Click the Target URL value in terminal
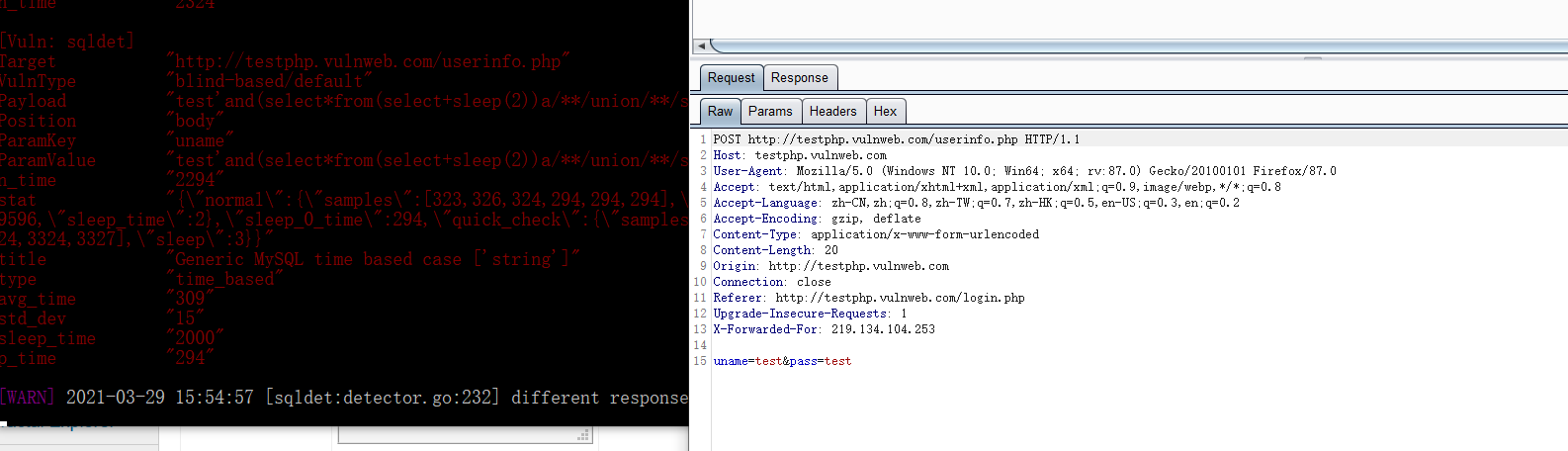1568x451 pixels. 369,61
